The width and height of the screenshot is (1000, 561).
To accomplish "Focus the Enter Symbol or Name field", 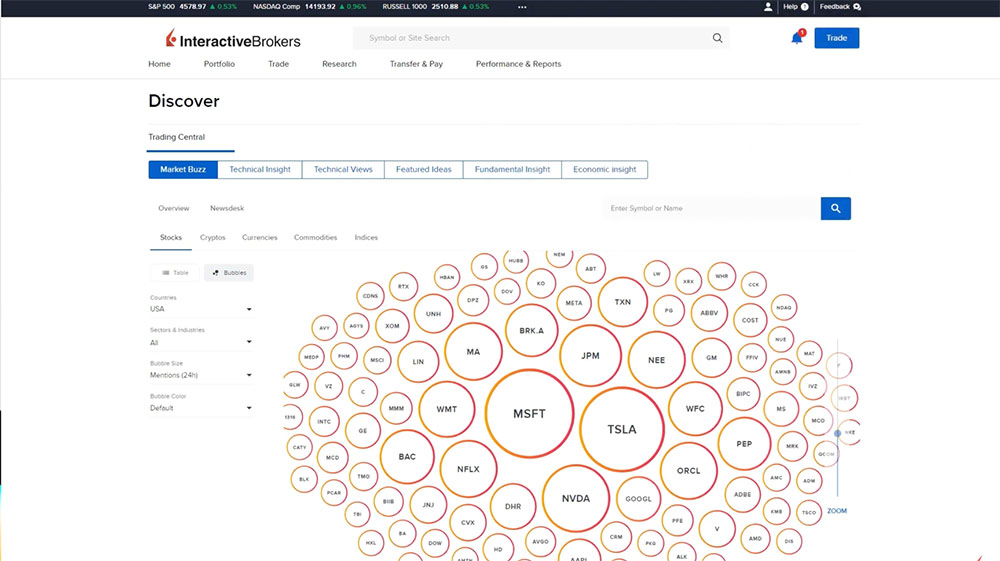I will click(x=711, y=208).
